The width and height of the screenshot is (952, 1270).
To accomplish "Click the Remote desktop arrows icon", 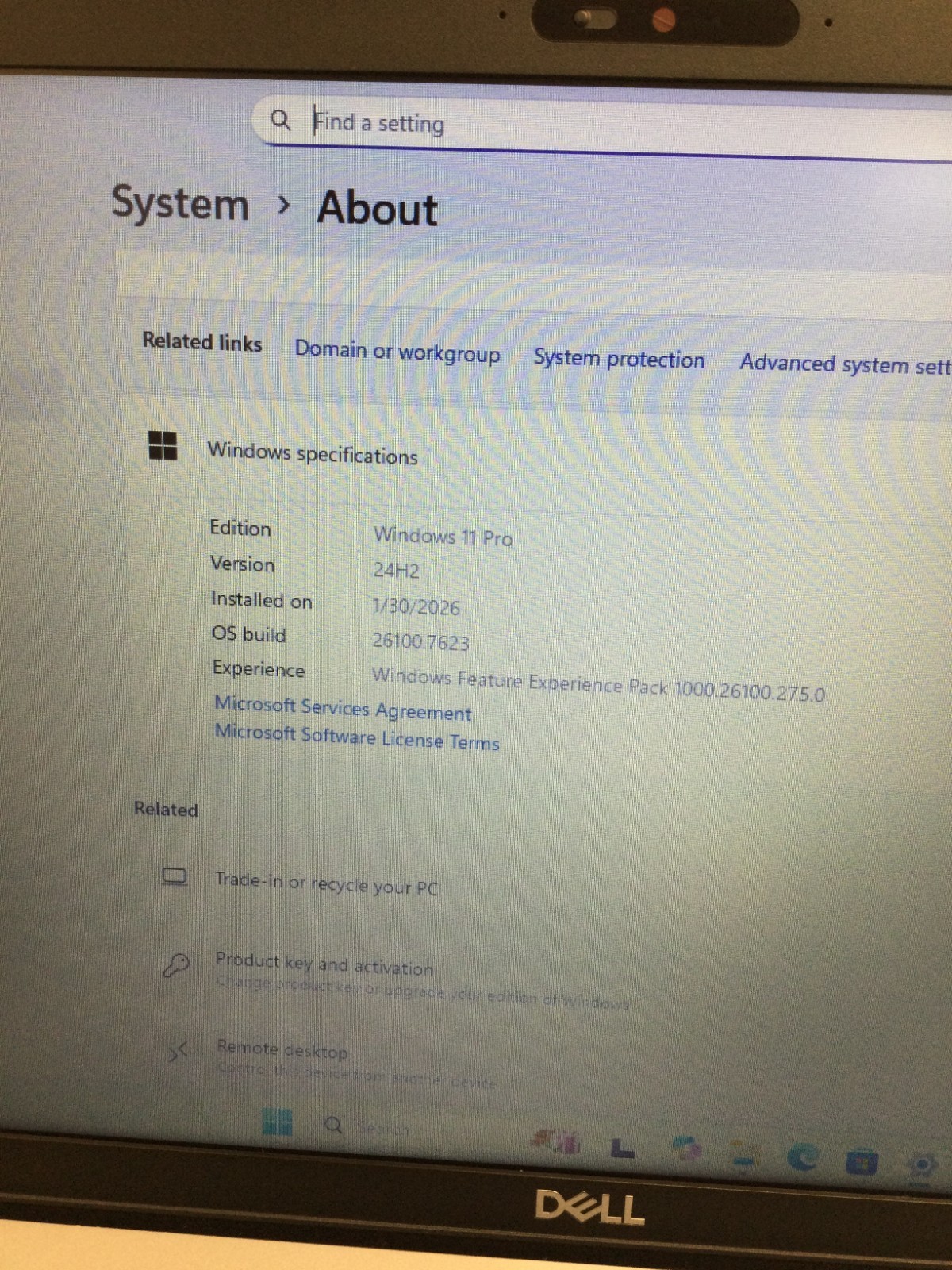I will 178,1053.
